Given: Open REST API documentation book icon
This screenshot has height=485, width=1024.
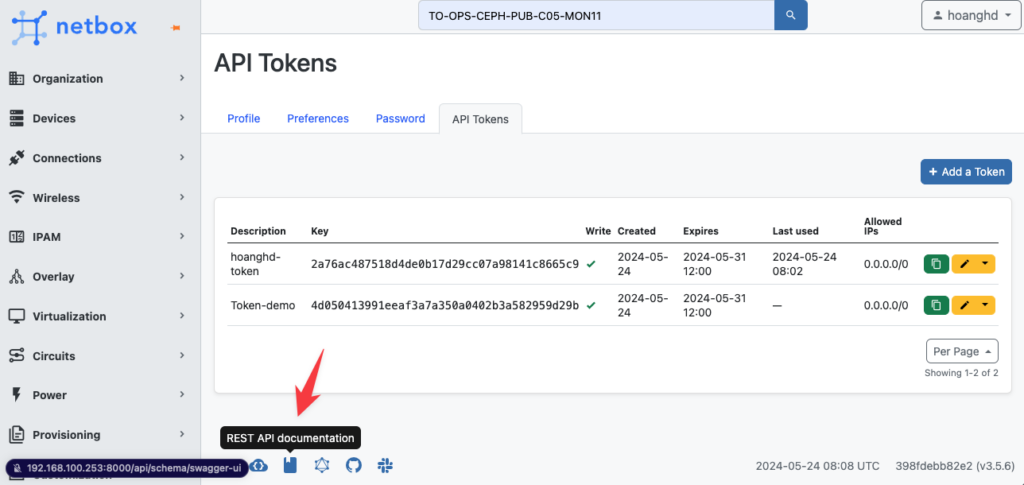Looking at the screenshot, I should click(x=291, y=465).
